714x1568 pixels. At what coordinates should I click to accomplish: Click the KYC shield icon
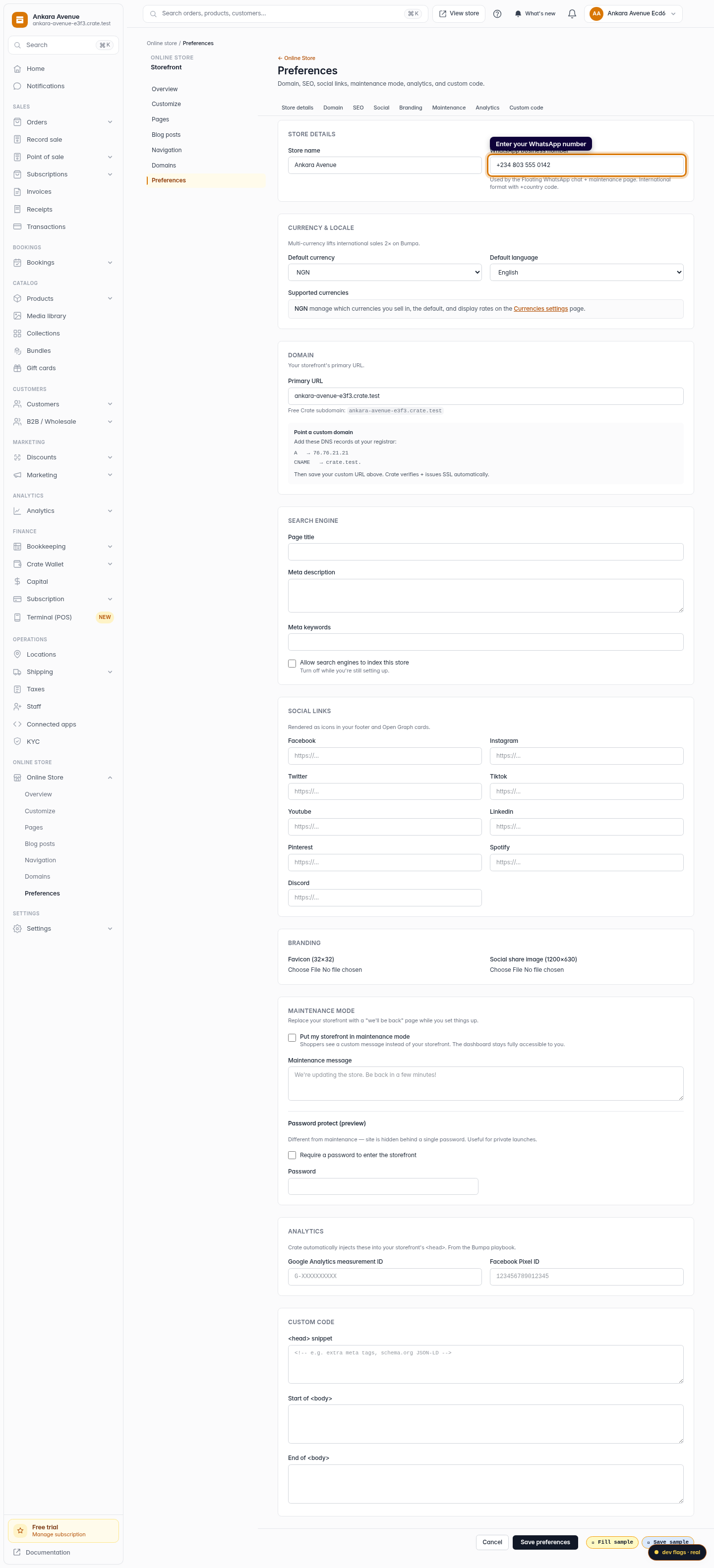[x=17, y=742]
